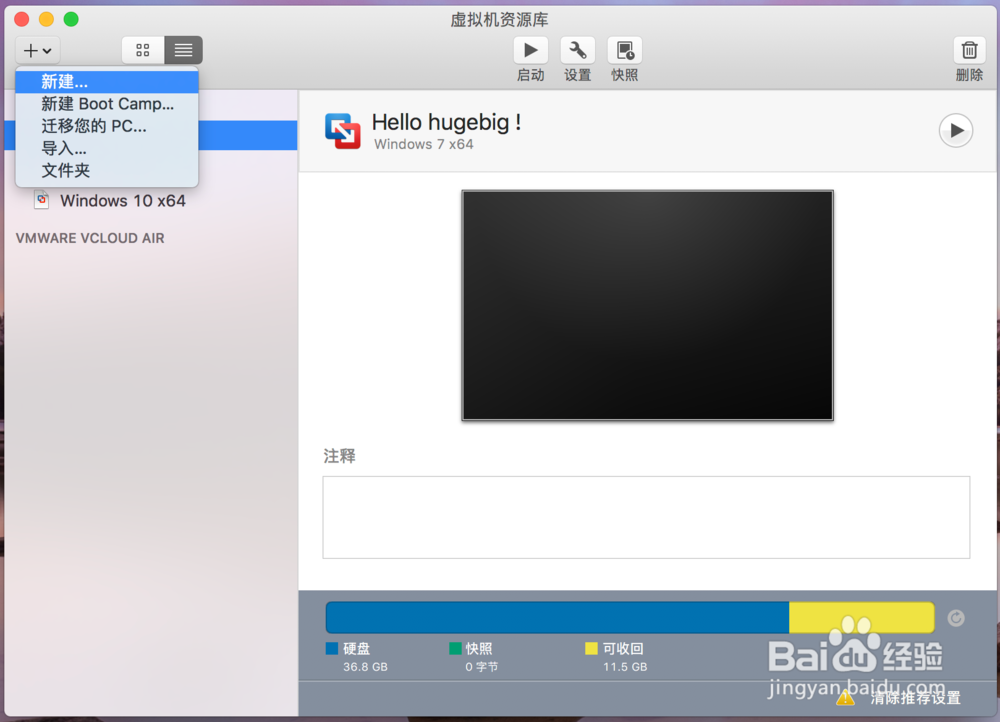The image size is (1000, 722).
Task: Open 设置 wrench toolbar icon
Action: pyautogui.click(x=578, y=50)
